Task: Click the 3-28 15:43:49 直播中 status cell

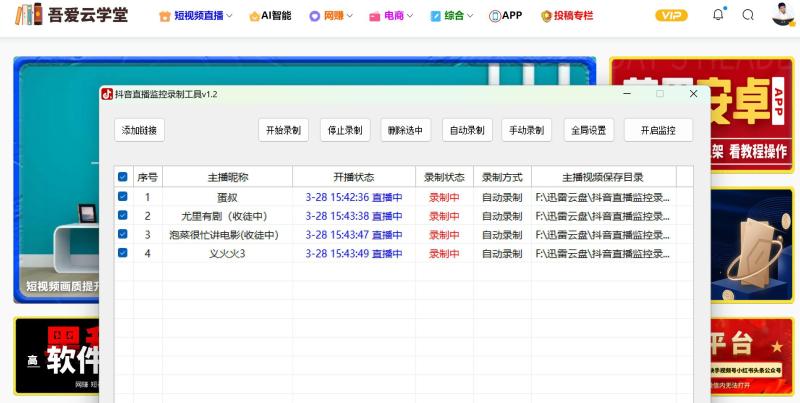Action: coord(354,253)
